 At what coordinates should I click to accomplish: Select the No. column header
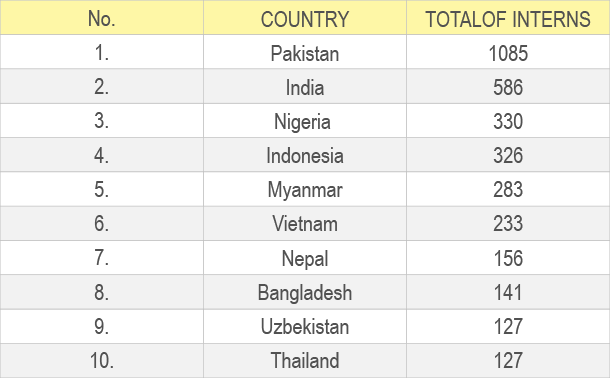point(102,18)
